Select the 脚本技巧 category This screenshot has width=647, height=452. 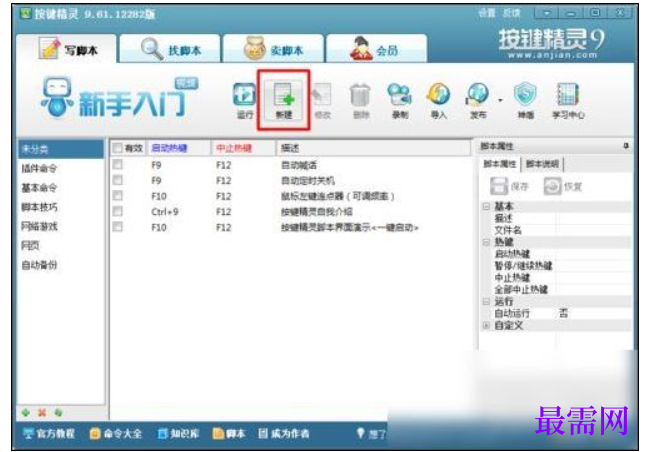61,207
